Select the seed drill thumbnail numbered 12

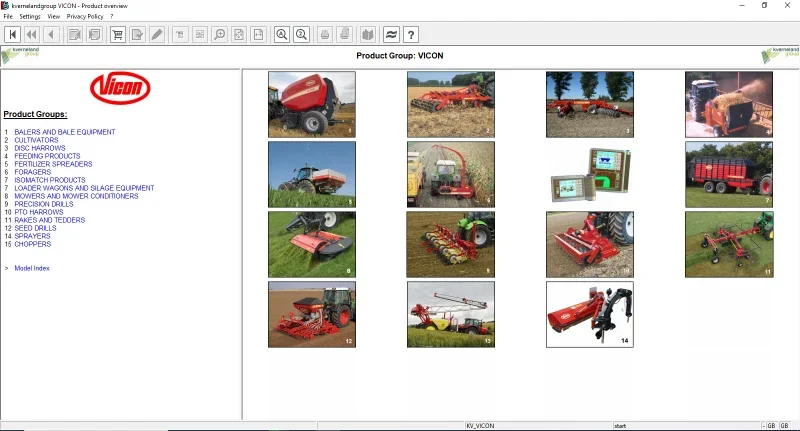pos(312,315)
